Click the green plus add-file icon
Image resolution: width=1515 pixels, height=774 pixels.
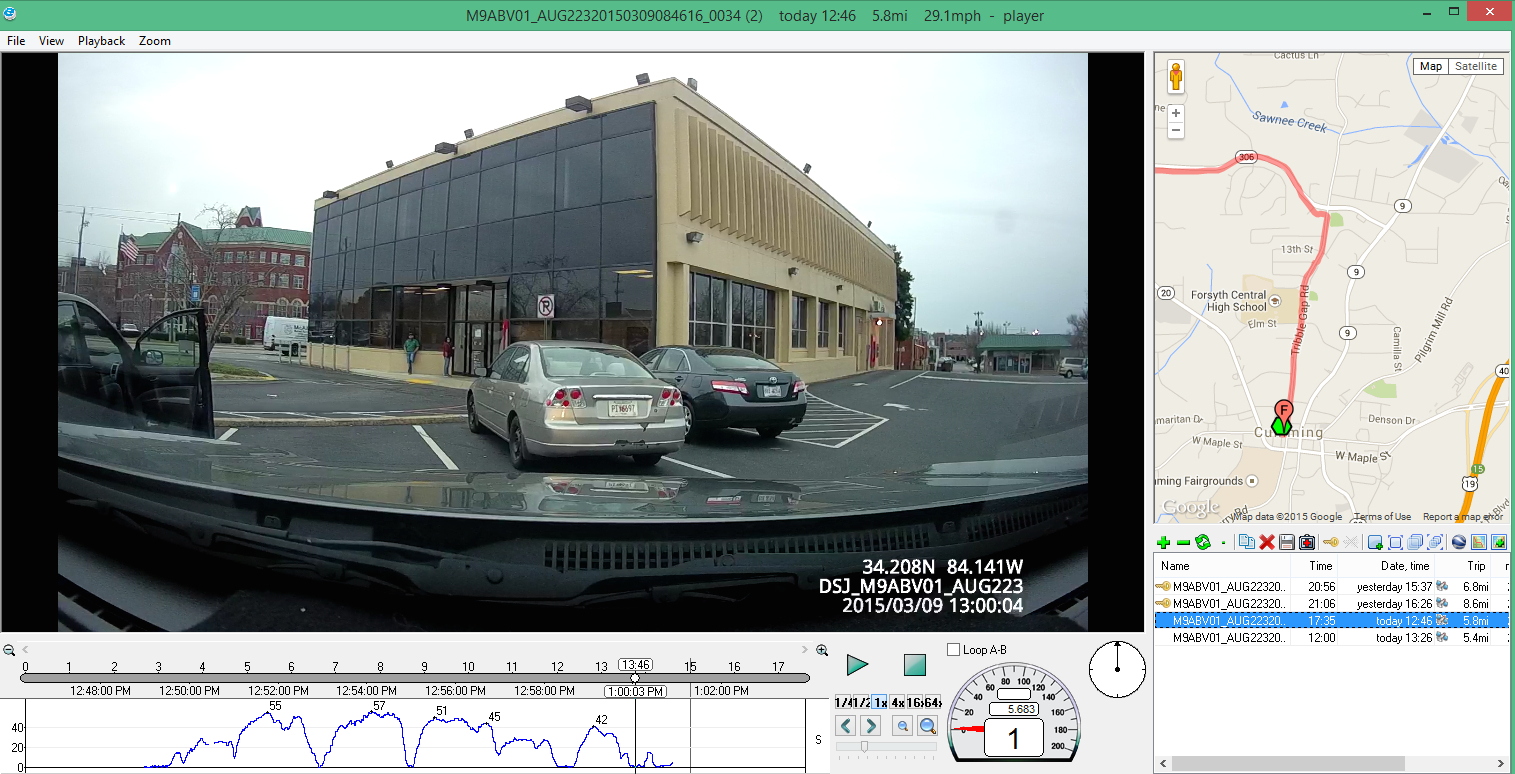point(1163,542)
